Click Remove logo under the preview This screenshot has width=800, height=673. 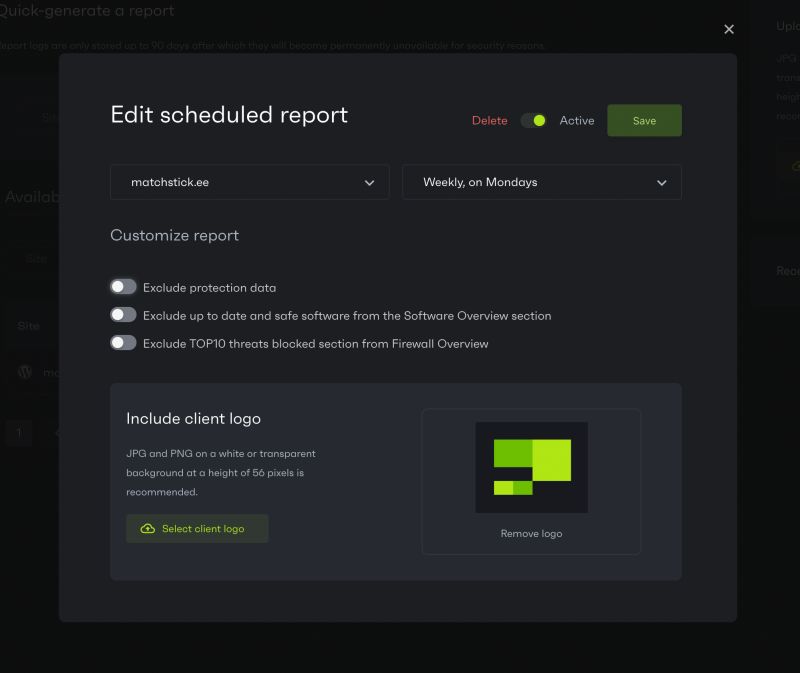click(x=530, y=533)
